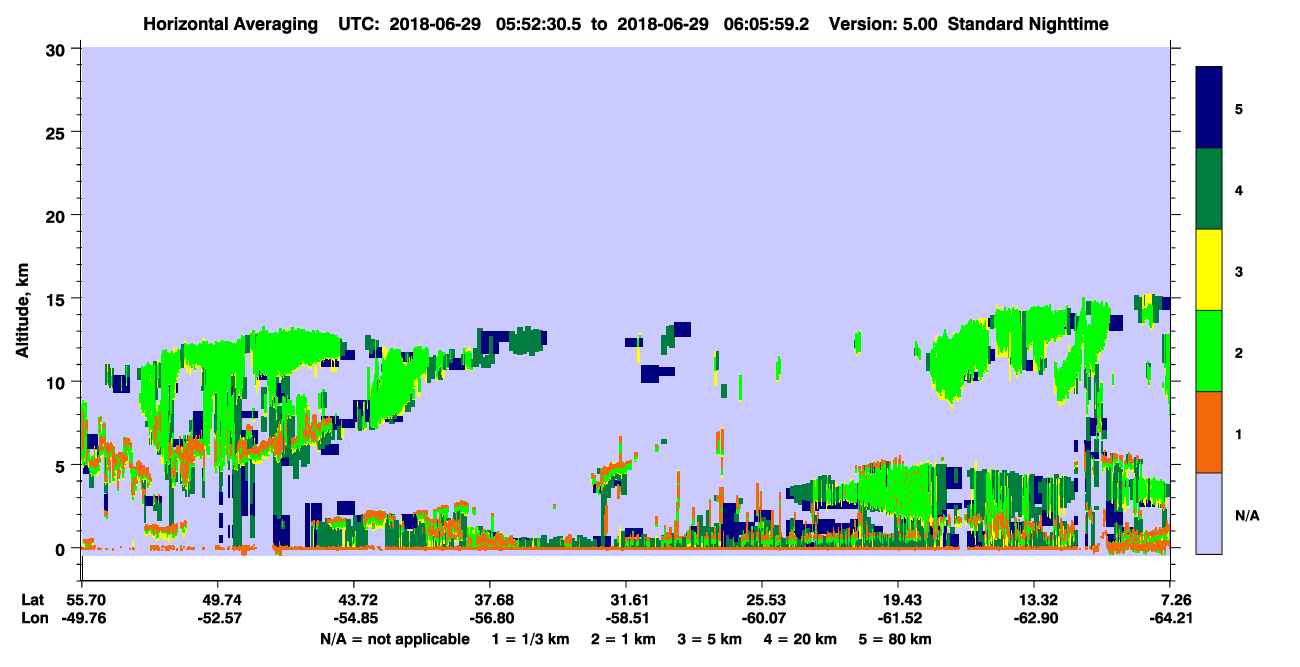1300x667 pixels.
Task: Click the legend entry '1 = 1/3 km'
Action: point(530,639)
